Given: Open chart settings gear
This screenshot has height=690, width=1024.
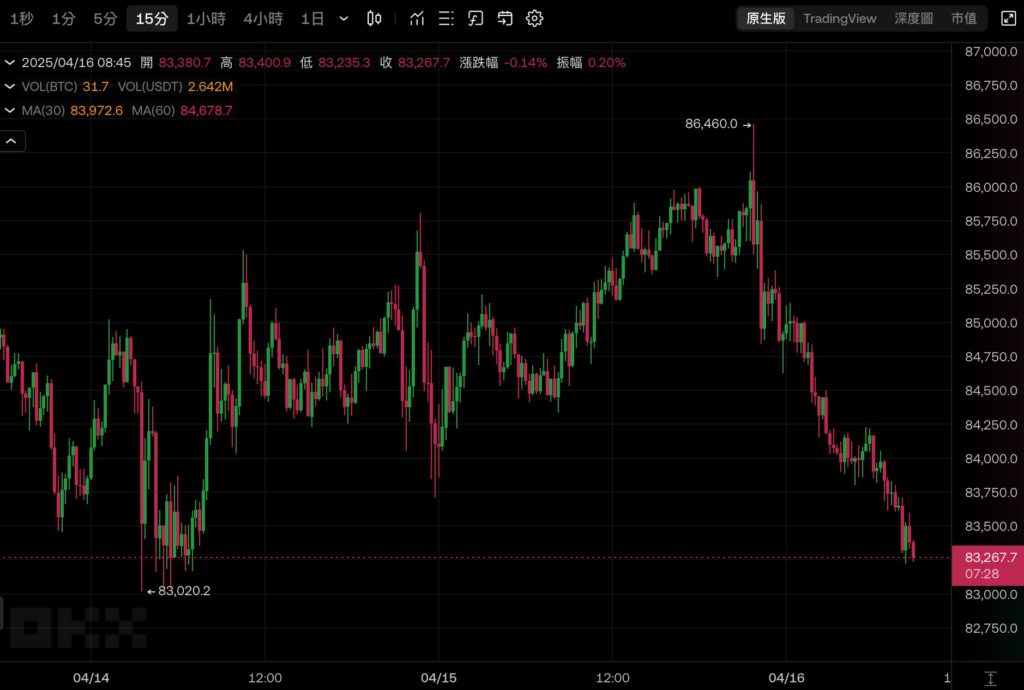Looking at the screenshot, I should click(535, 18).
